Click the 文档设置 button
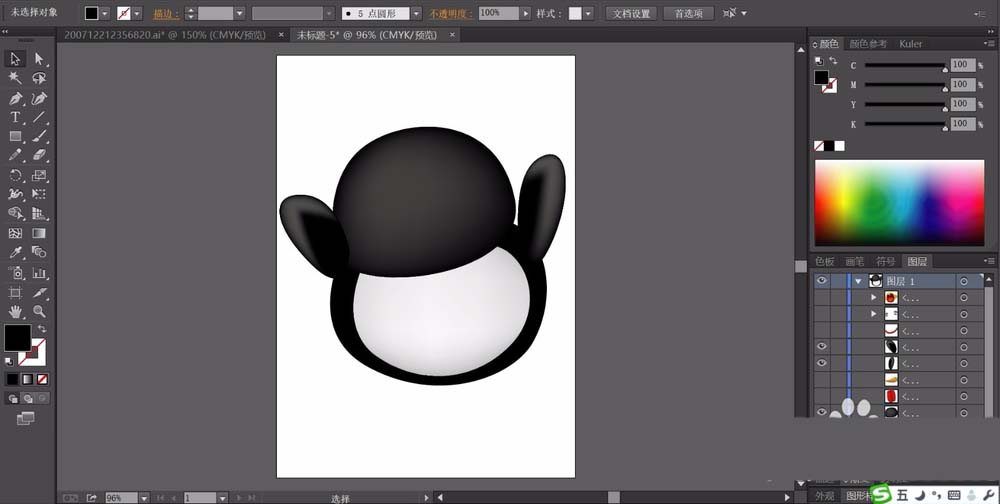Image resolution: width=1000 pixels, height=504 pixels. (x=631, y=13)
